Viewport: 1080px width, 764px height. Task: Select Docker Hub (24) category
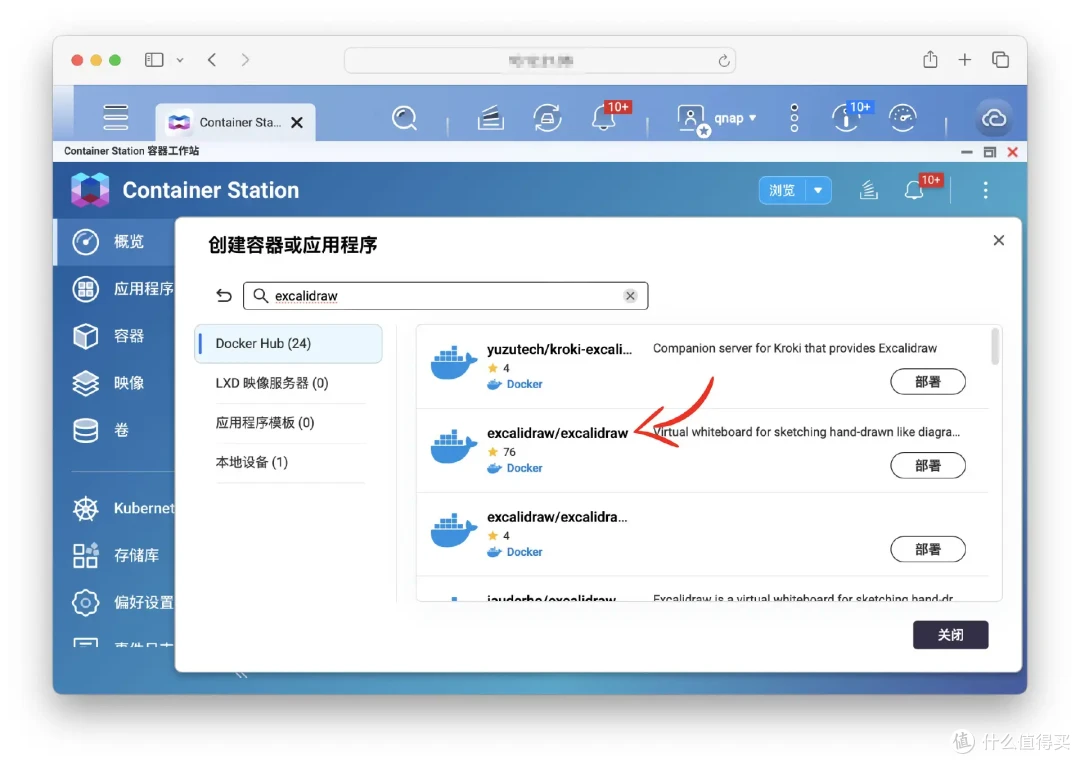coord(289,343)
